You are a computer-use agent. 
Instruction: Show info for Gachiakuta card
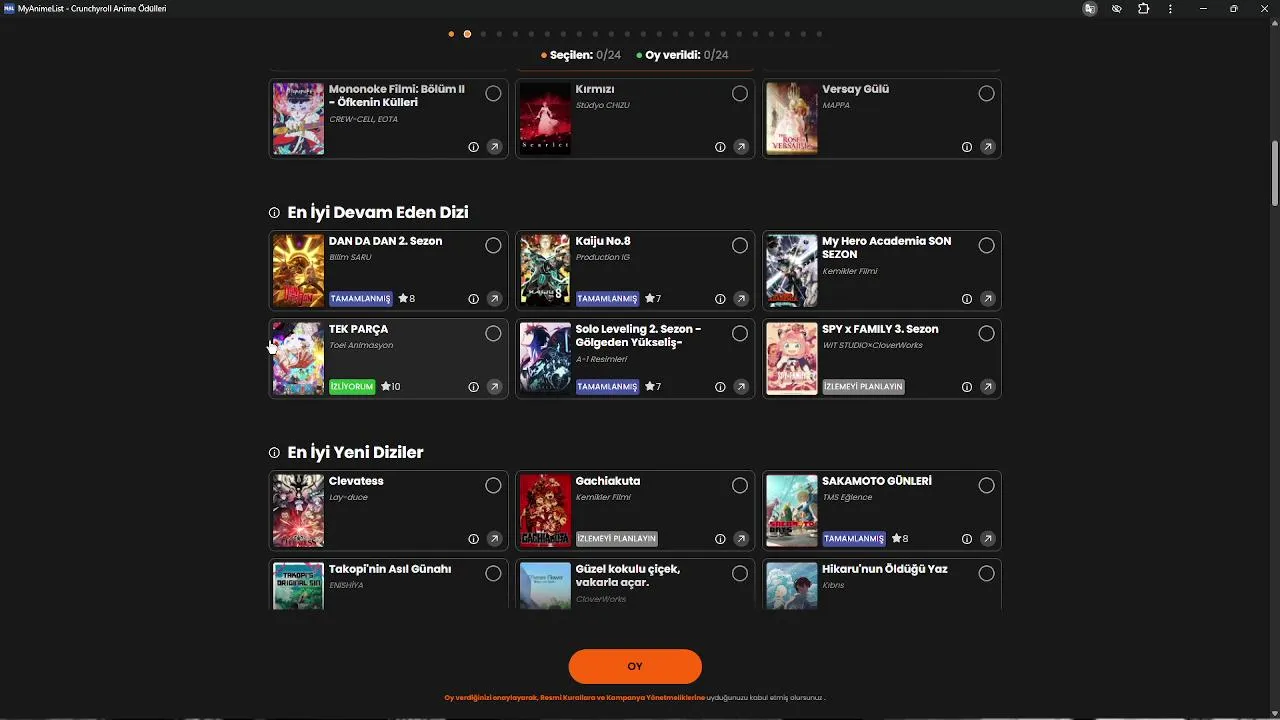[x=720, y=539]
